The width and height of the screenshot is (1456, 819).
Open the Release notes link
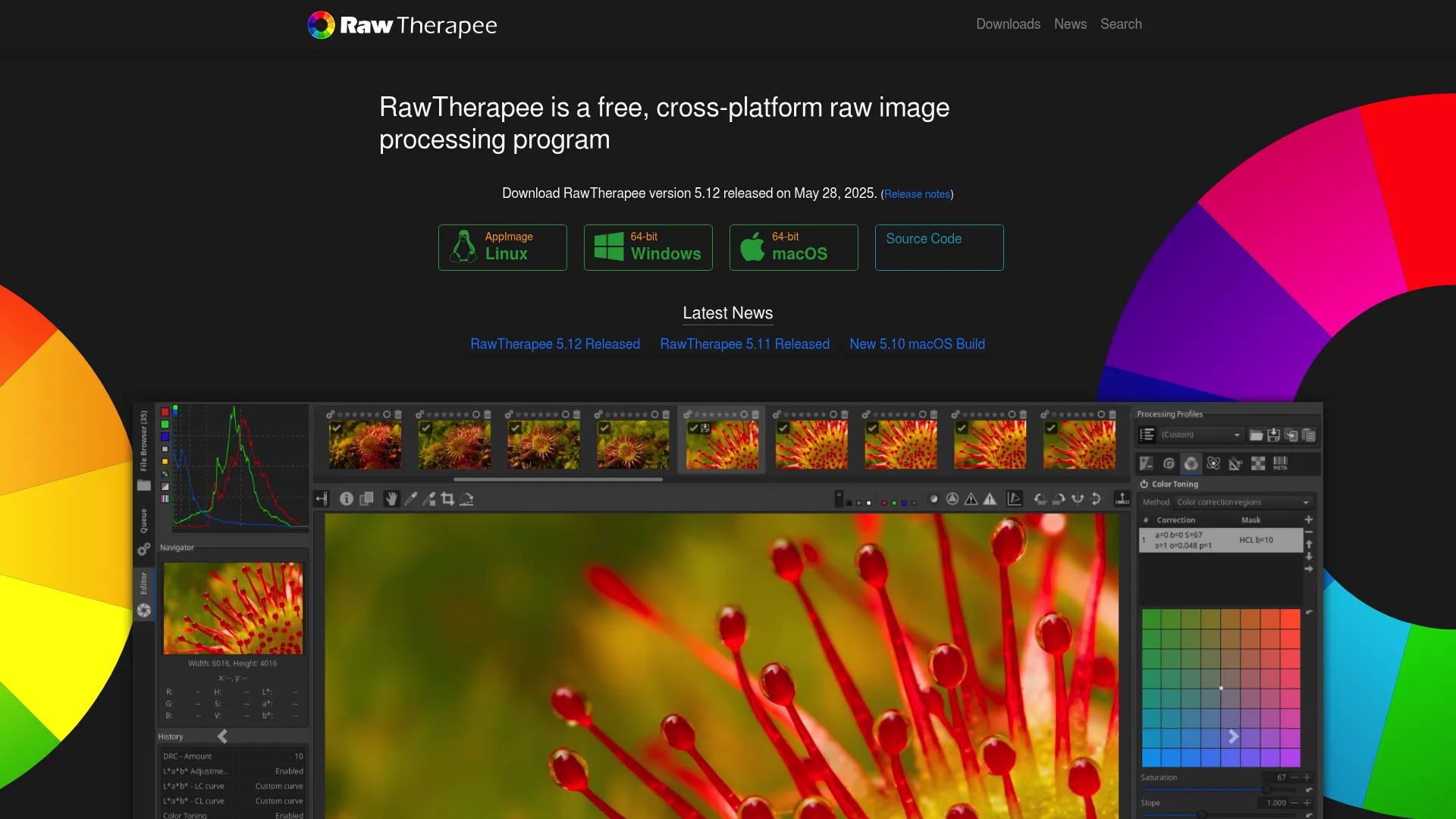coord(917,194)
